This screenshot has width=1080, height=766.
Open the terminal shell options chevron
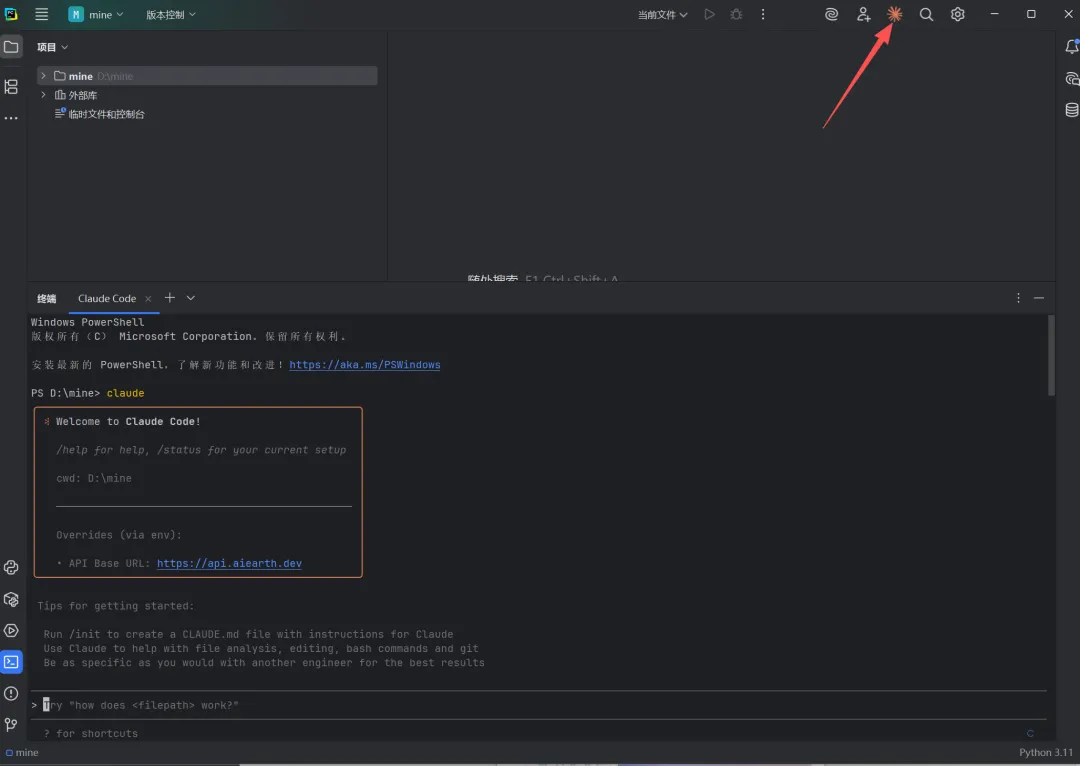point(191,298)
